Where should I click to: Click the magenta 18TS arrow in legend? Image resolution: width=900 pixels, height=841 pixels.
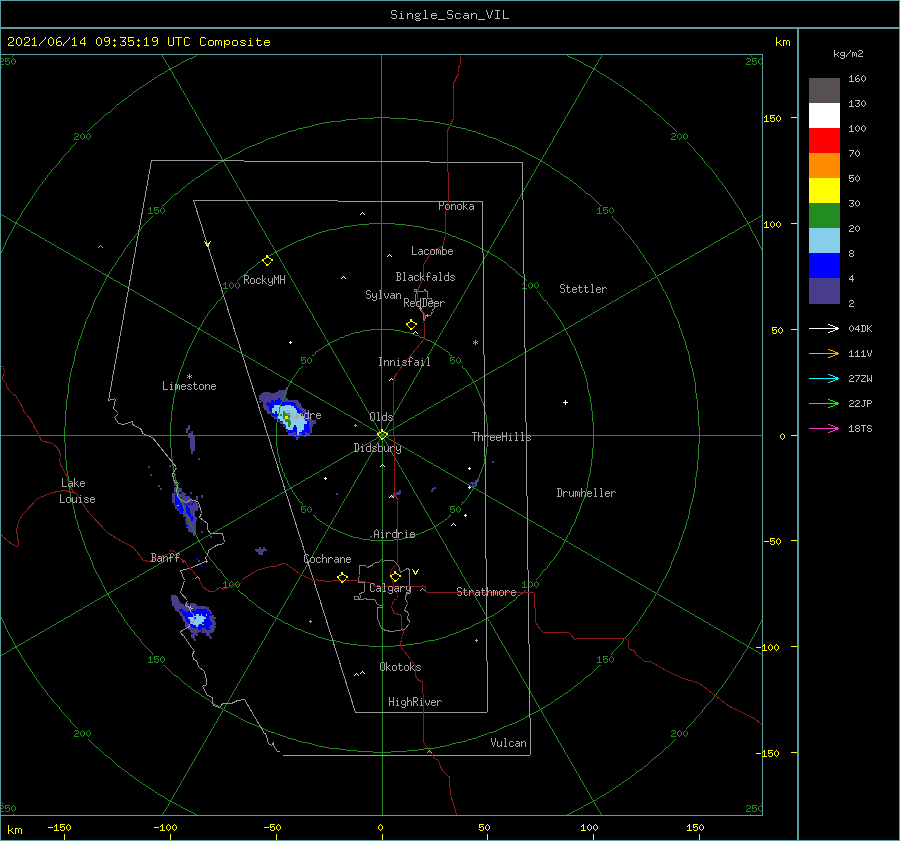[824, 428]
